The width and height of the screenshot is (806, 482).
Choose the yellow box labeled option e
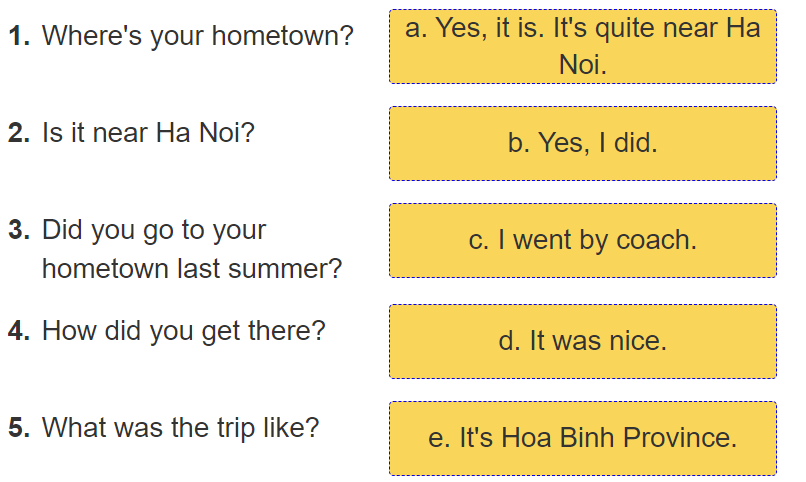582,438
